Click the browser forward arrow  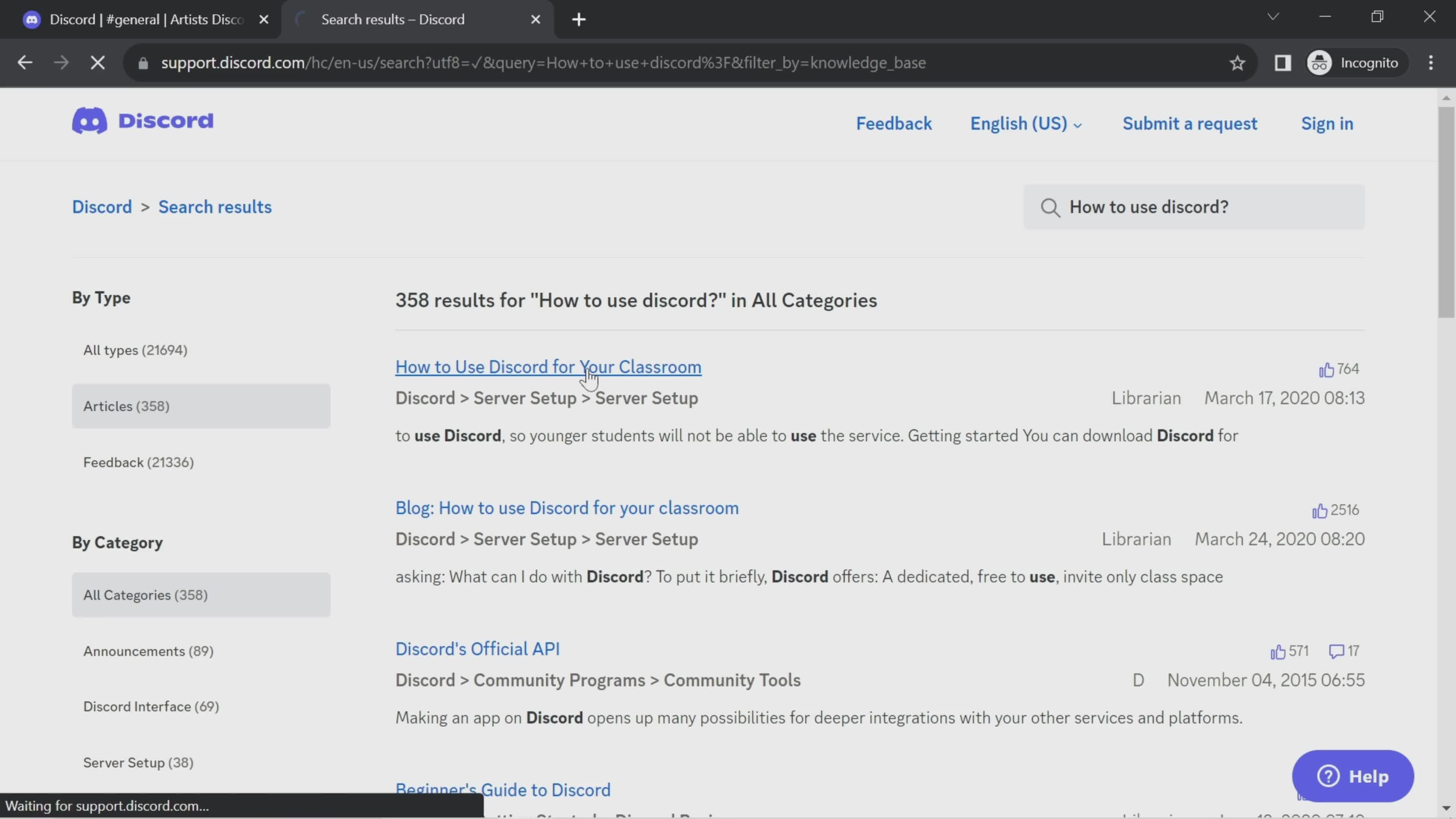click(61, 63)
